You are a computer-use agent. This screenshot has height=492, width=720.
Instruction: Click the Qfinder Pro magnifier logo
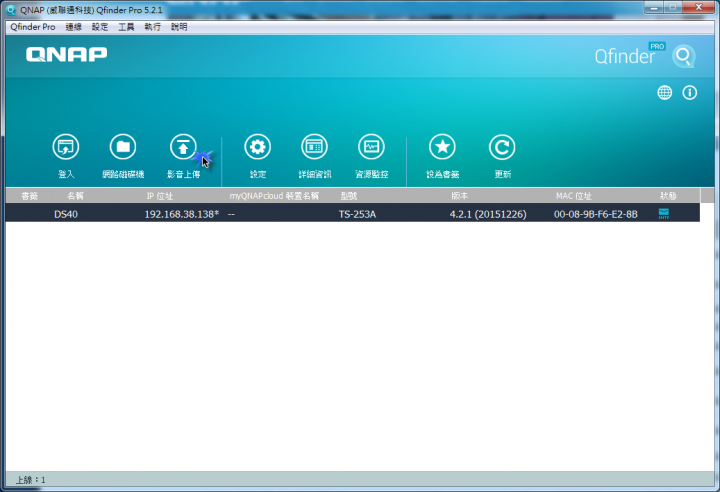tap(684, 56)
